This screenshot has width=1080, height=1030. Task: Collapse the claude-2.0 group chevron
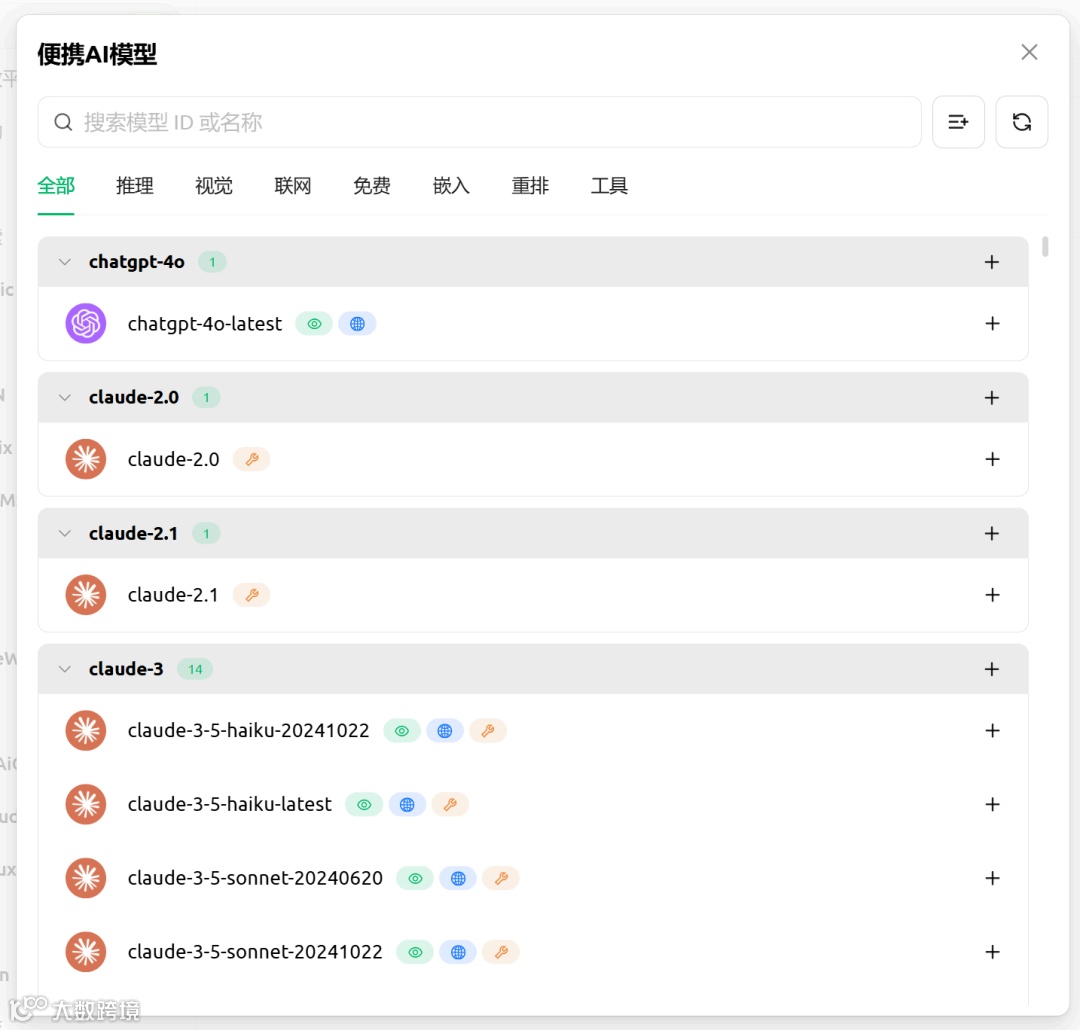(65, 398)
